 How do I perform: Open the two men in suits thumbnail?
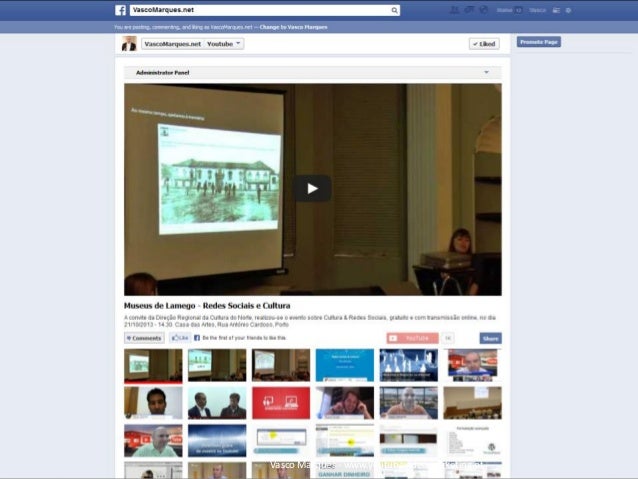217,403
